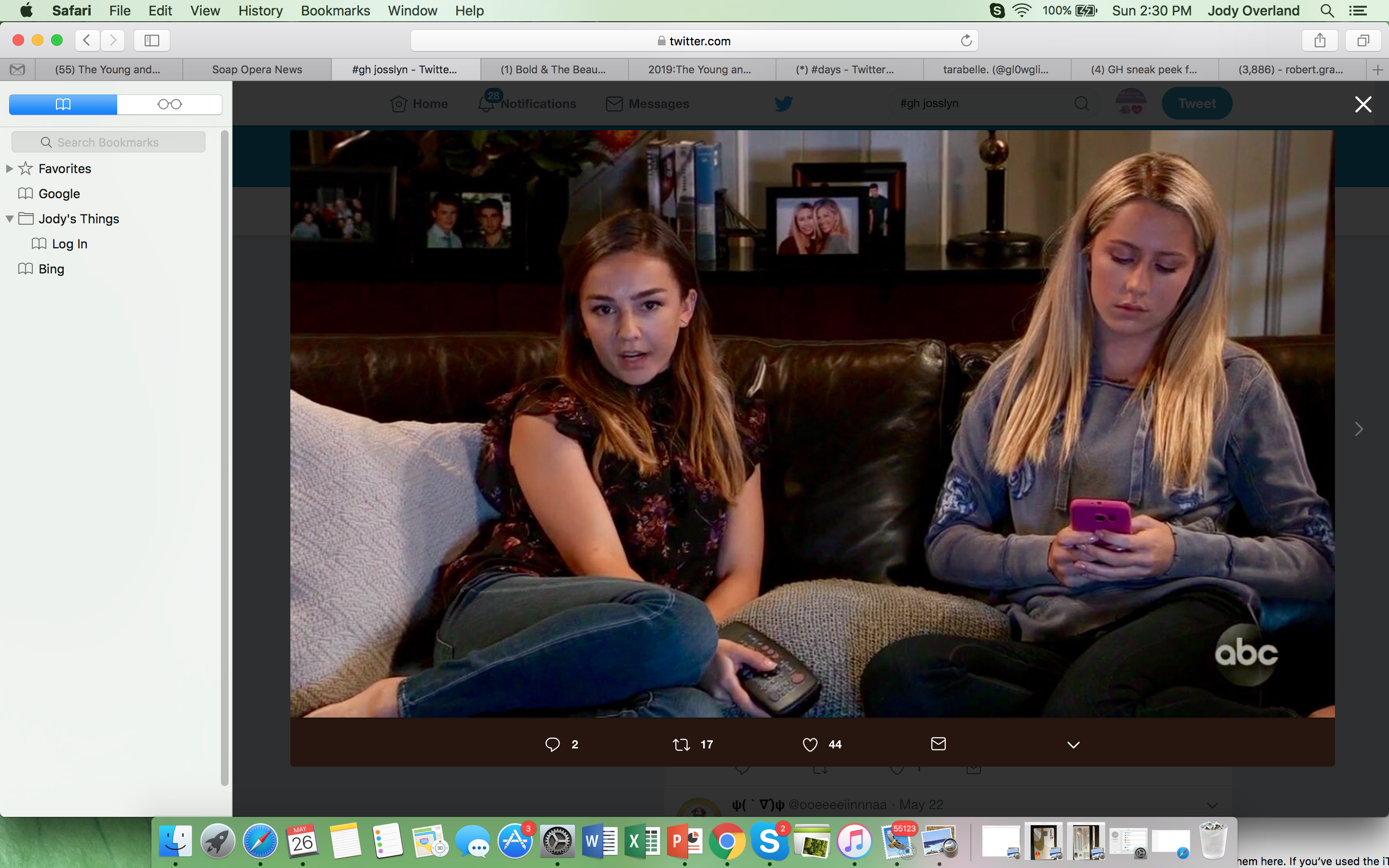The image size is (1389, 868).
Task: Open Twitter Home
Action: pyautogui.click(x=419, y=104)
